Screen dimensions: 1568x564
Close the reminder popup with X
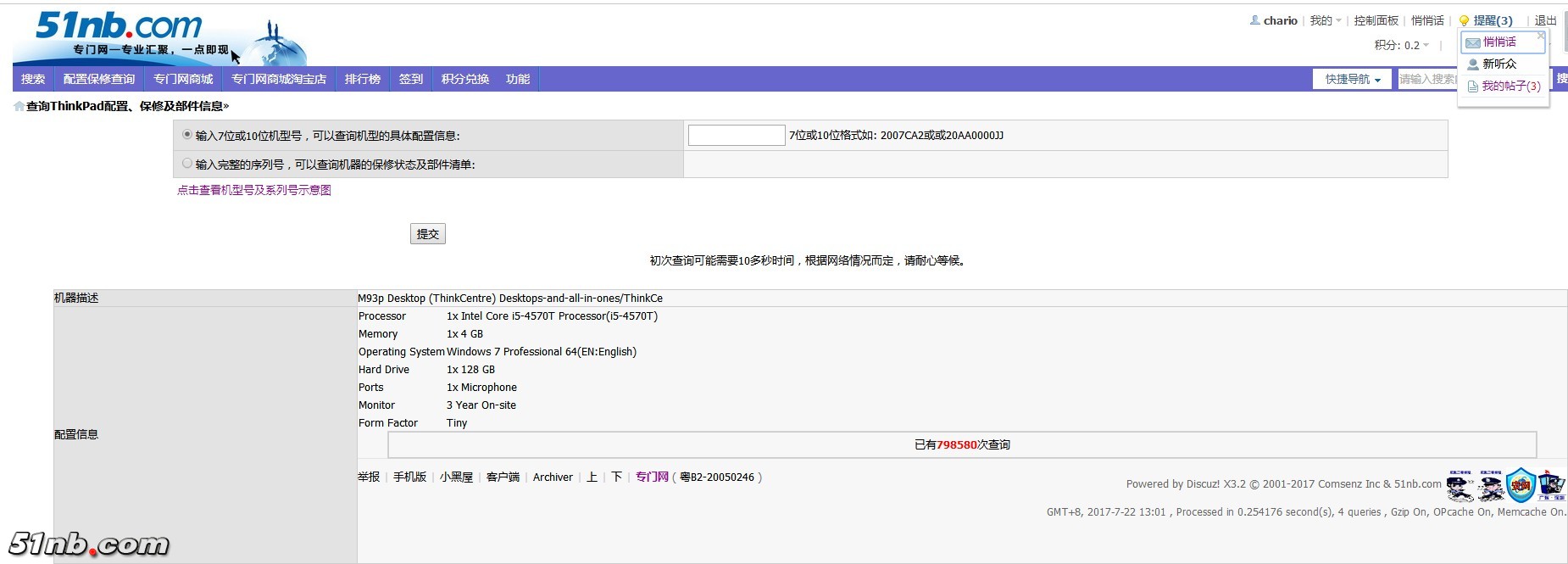pyautogui.click(x=1541, y=36)
